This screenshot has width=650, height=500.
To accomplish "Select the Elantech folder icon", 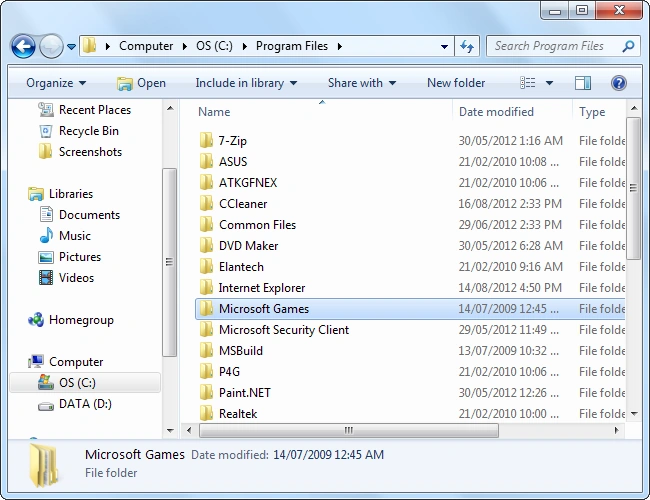I will pyautogui.click(x=206, y=267).
